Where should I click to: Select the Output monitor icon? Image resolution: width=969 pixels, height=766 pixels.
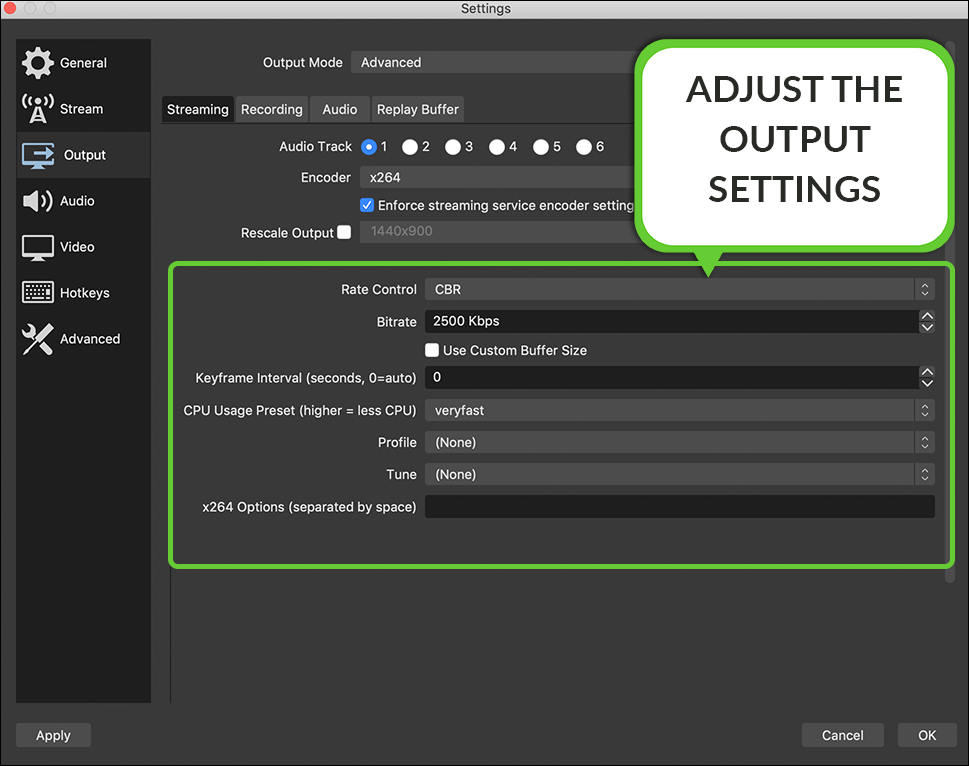(x=38, y=155)
